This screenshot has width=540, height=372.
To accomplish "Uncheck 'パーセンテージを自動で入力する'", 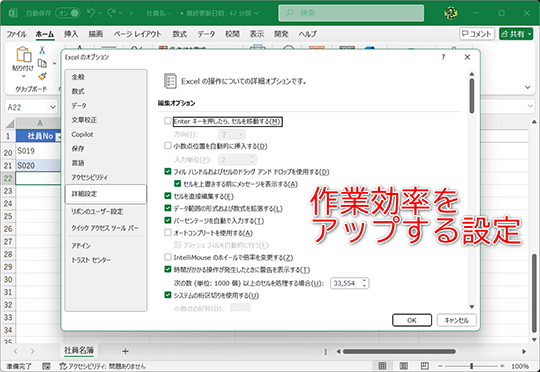I will (x=168, y=220).
